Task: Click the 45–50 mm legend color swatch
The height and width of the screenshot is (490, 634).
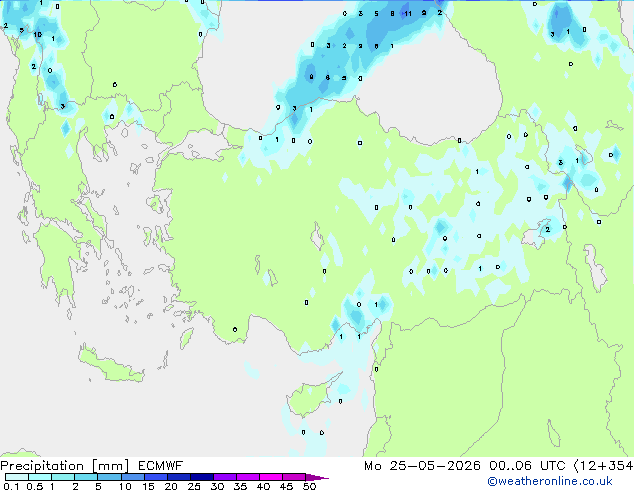Action: click(x=294, y=477)
